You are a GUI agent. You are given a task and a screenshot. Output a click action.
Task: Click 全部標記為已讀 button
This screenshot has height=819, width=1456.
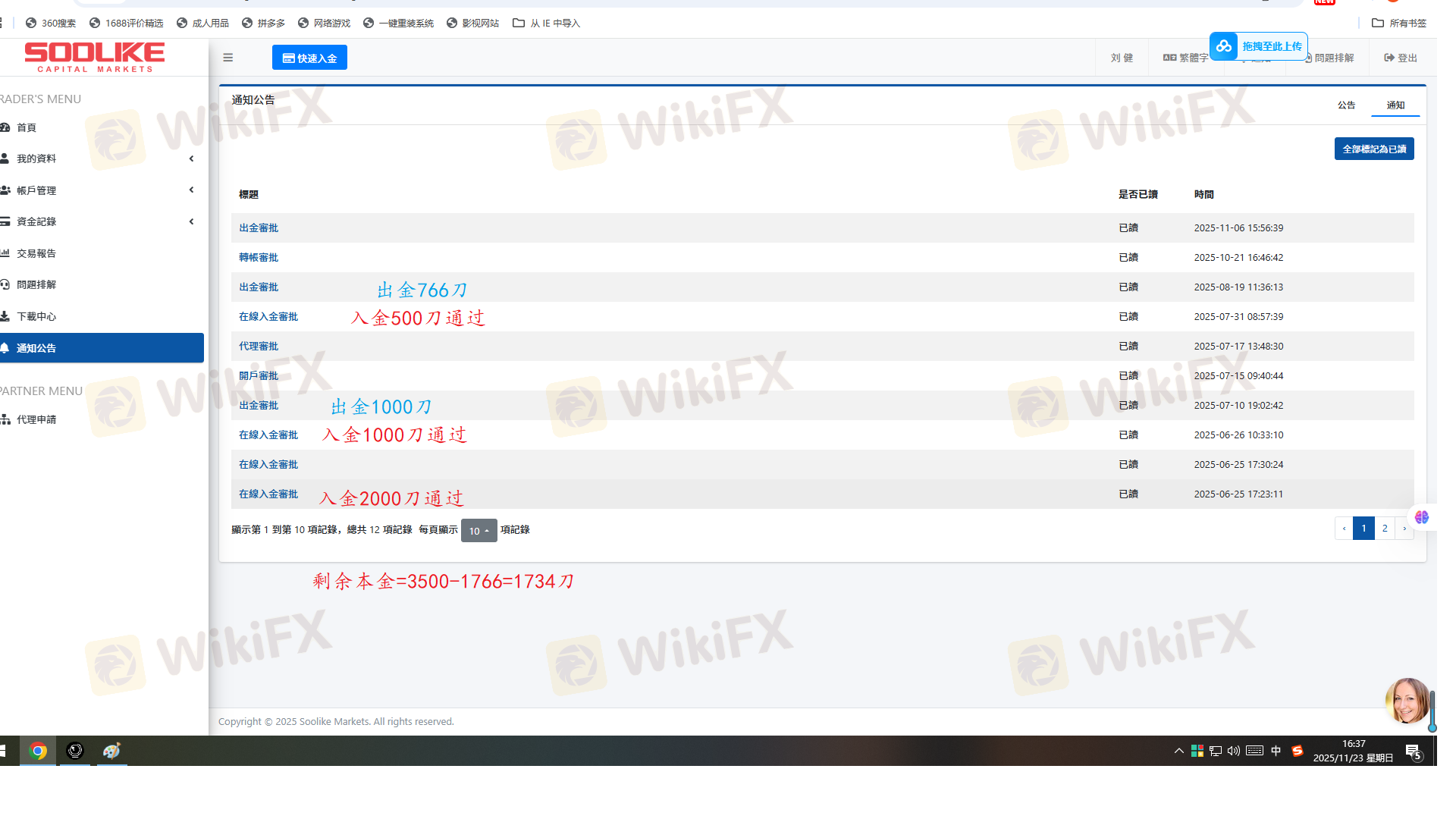pos(1373,149)
